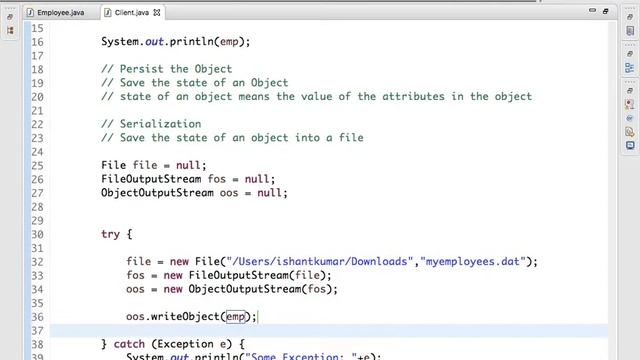Restore the middle right-side view stack
Image resolution: width=640 pixels, height=360 pixels.
tap(630, 54)
